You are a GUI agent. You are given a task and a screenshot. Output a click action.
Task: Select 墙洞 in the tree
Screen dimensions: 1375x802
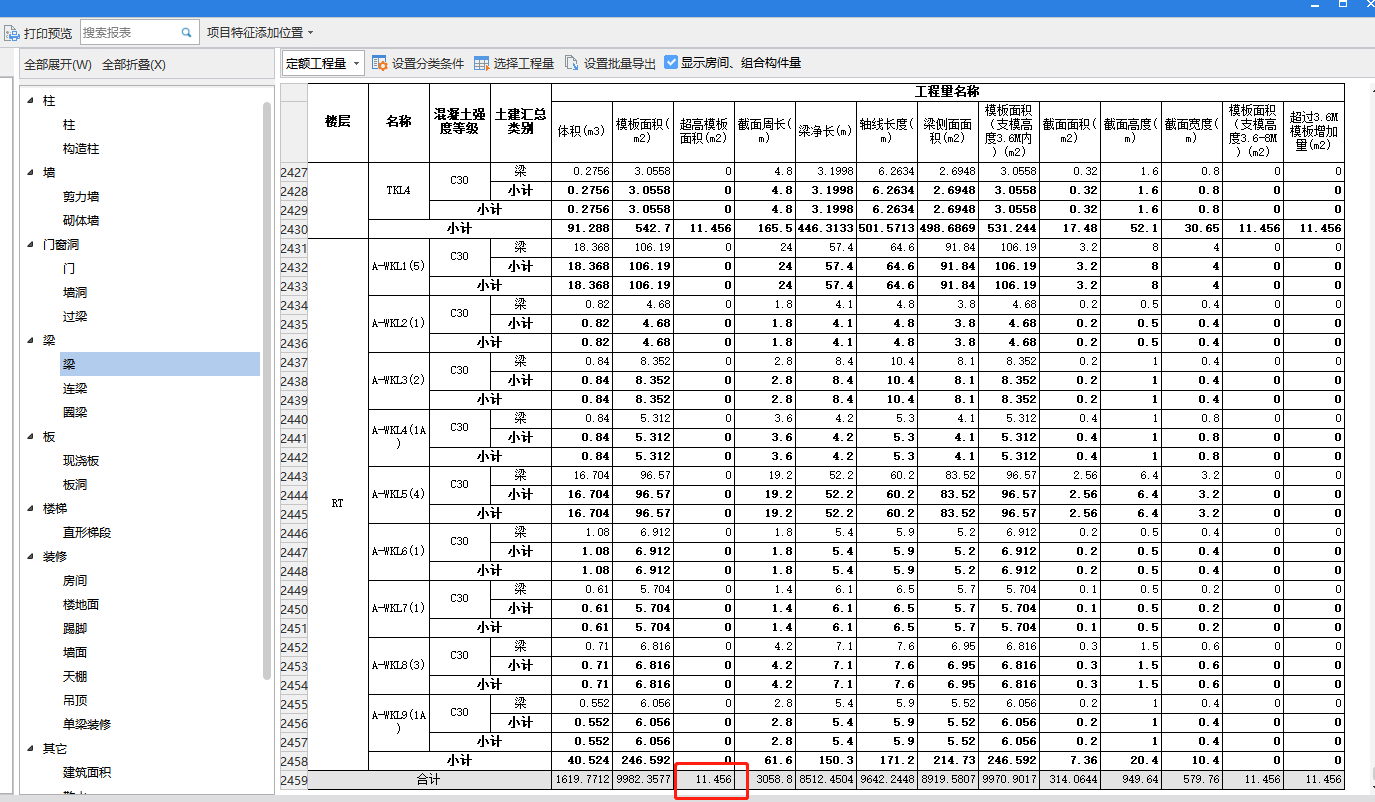point(75,293)
